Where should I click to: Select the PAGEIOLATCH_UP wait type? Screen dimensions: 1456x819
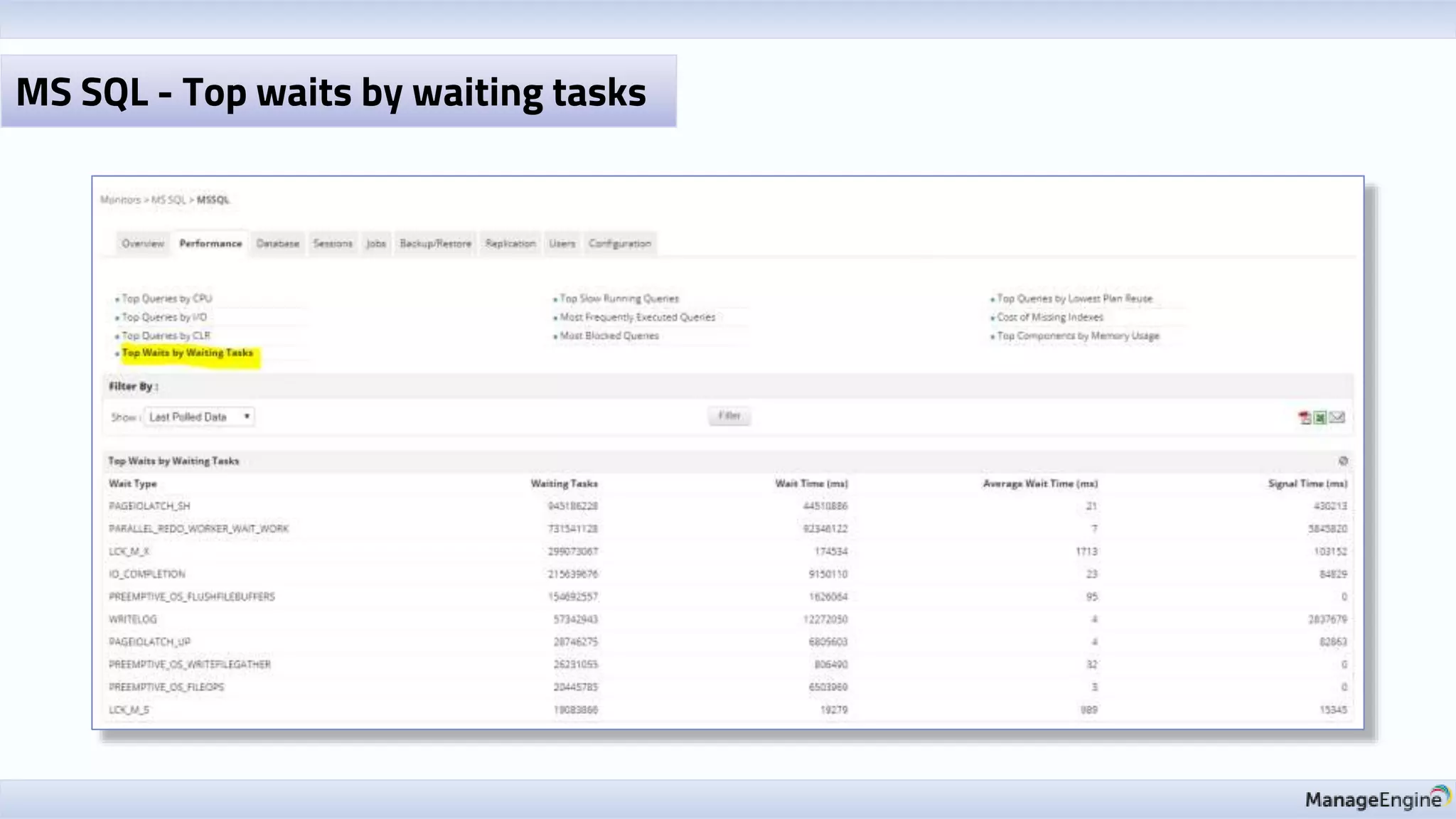150,642
